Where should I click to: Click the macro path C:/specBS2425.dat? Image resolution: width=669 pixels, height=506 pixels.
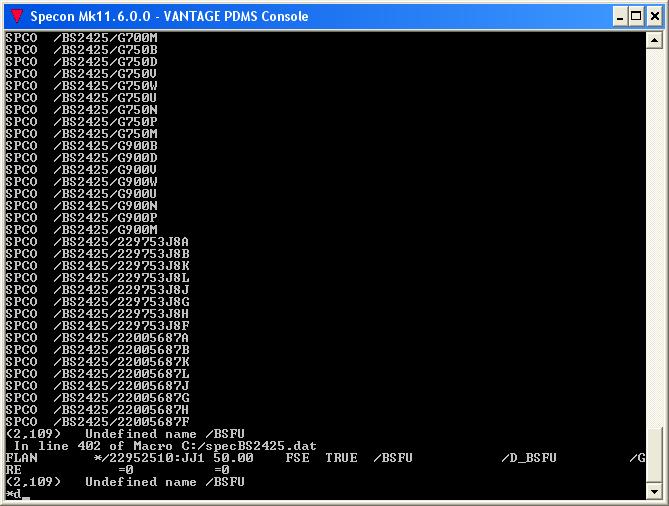tap(249, 445)
